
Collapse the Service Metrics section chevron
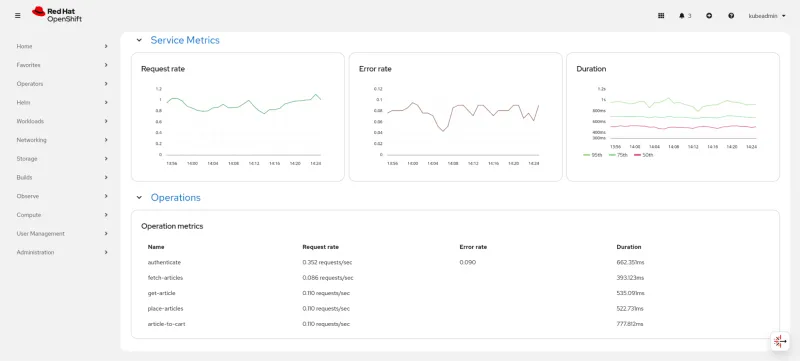coord(139,40)
